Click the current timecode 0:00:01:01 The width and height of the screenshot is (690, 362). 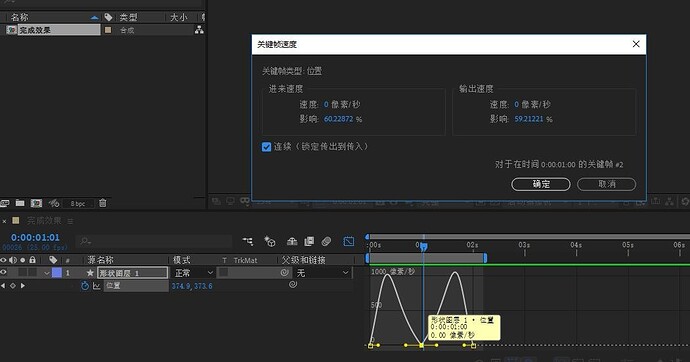pyautogui.click(x=35, y=238)
